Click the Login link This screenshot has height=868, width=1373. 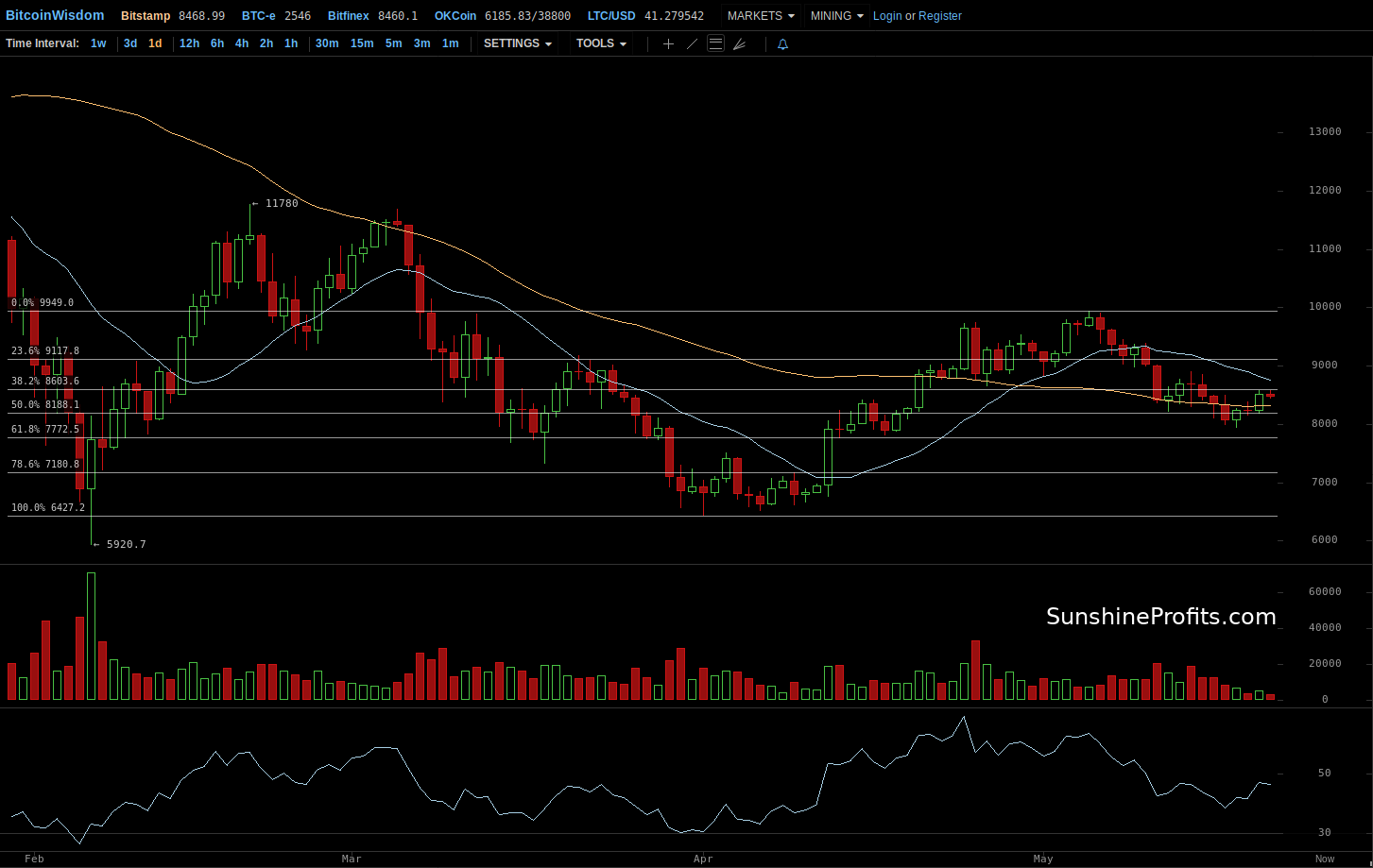tap(887, 16)
